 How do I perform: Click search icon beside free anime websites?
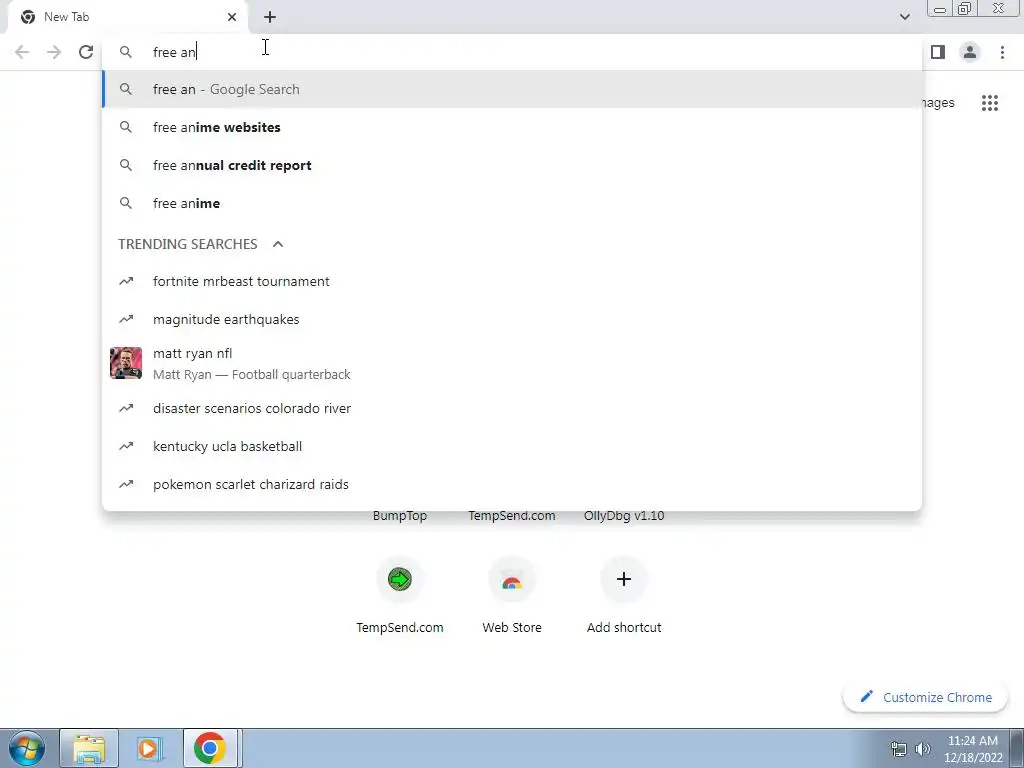click(126, 127)
